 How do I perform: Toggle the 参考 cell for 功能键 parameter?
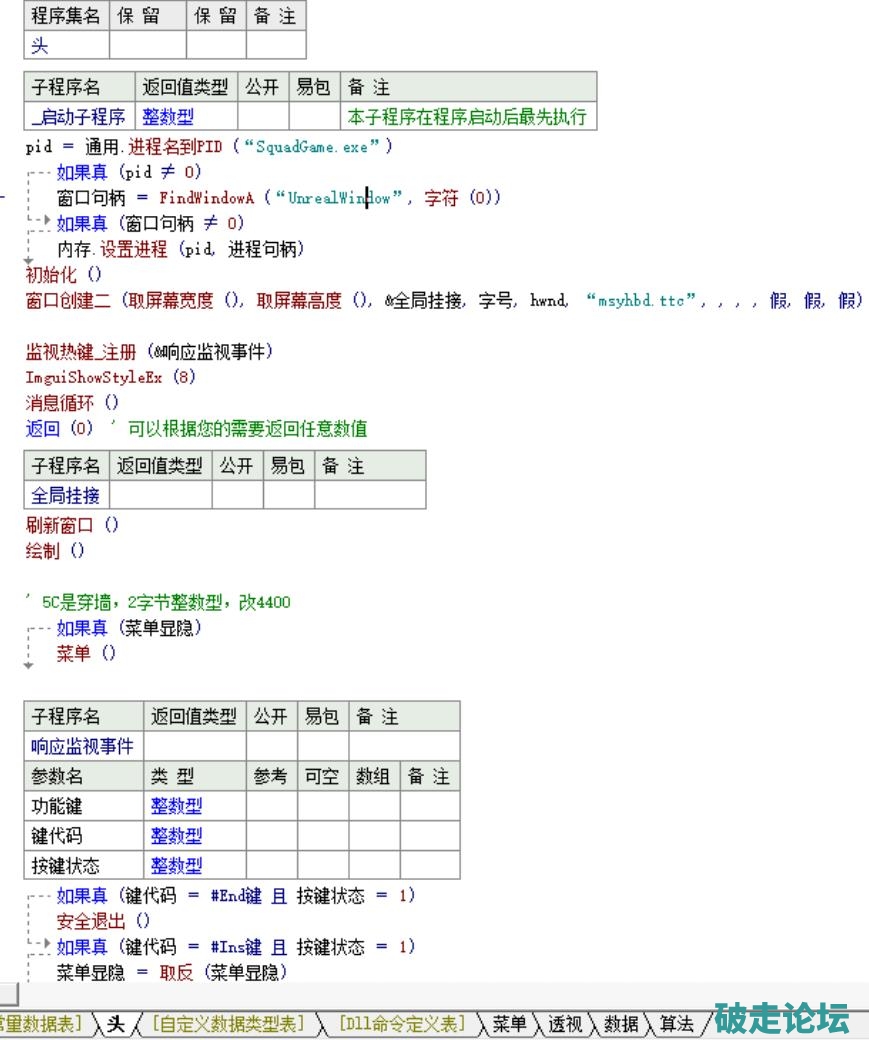[271, 806]
